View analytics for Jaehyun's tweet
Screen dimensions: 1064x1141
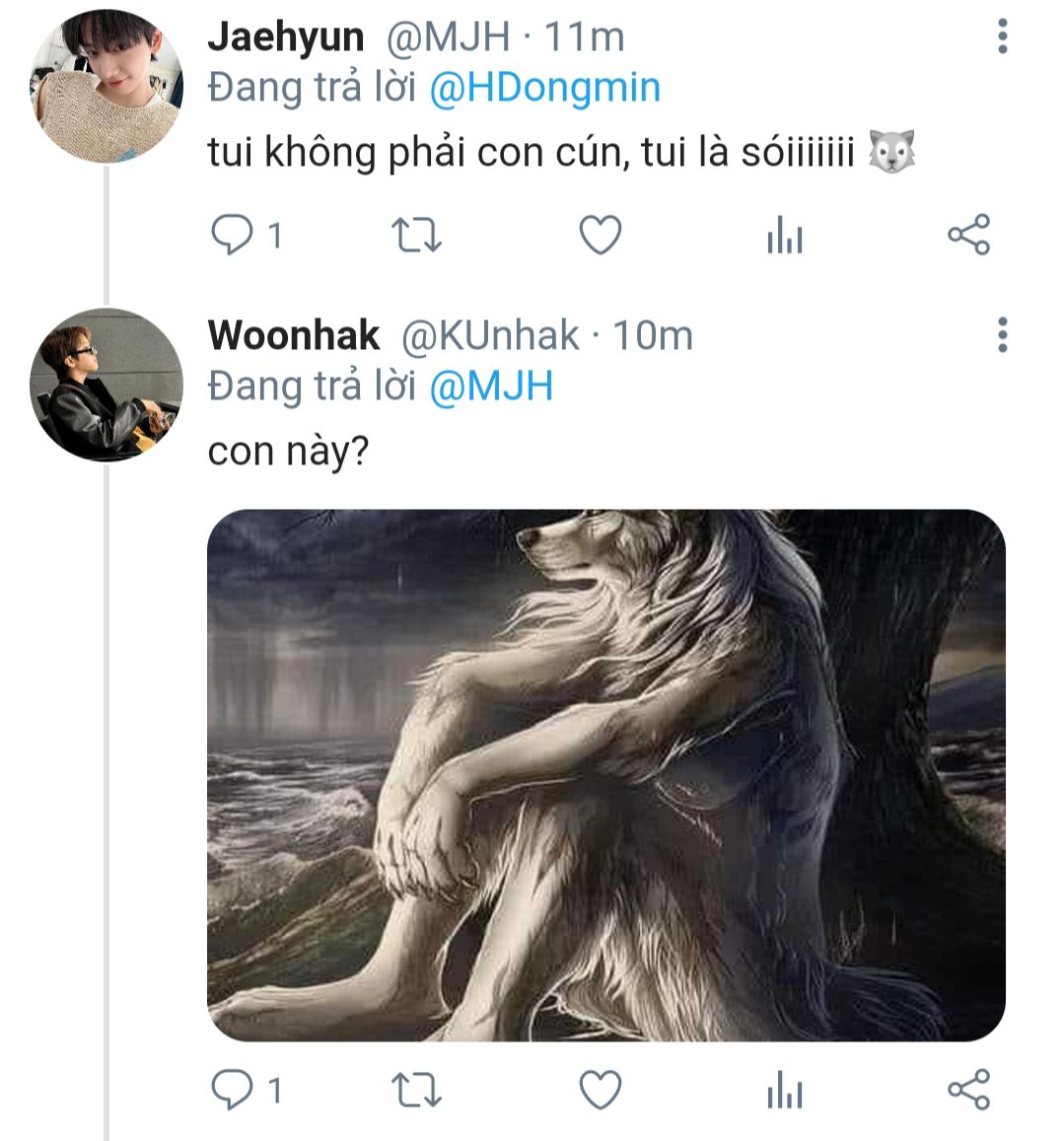point(784,237)
